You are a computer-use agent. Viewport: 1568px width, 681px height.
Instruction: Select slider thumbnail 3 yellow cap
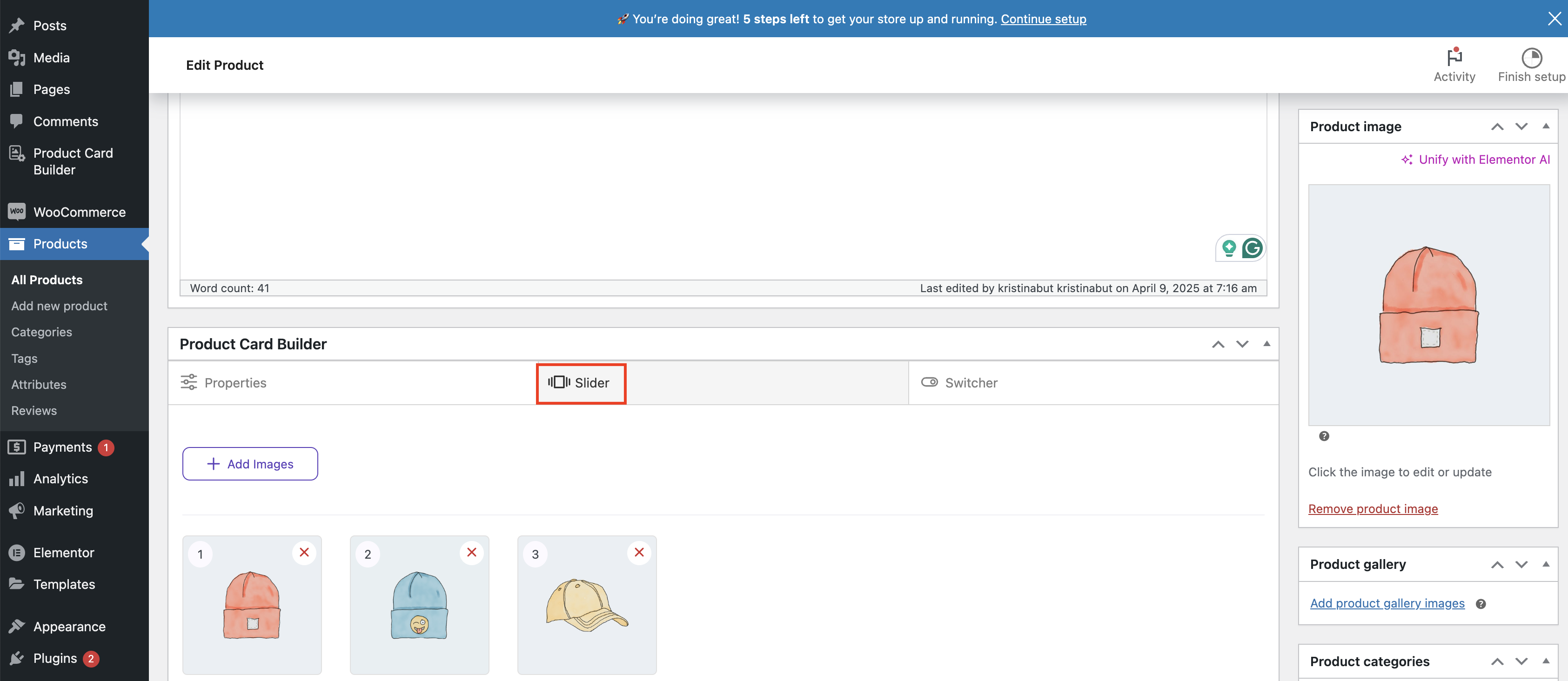(587, 605)
